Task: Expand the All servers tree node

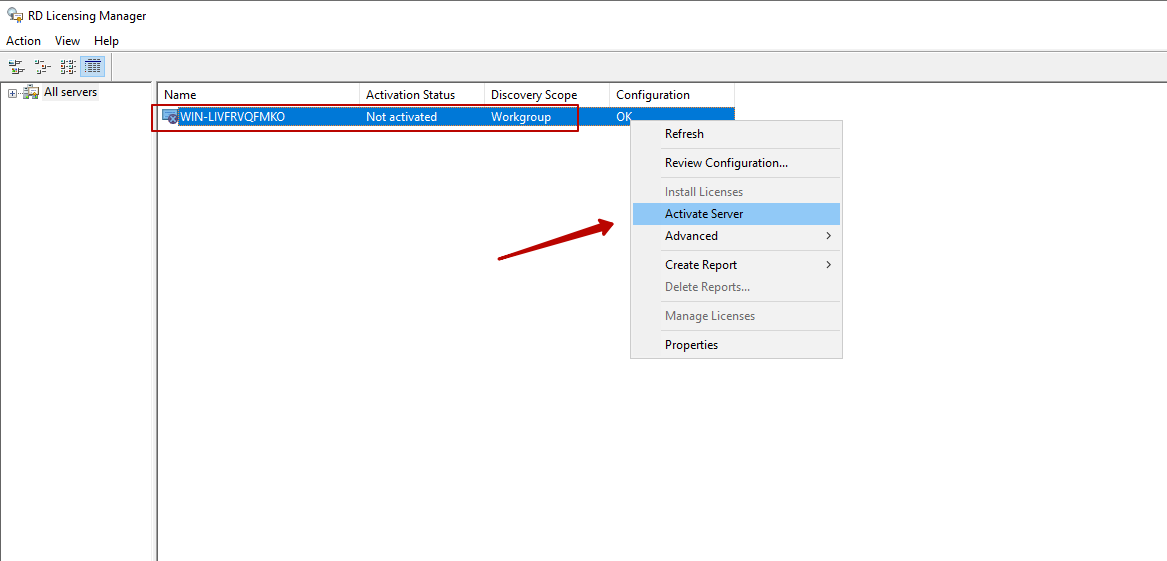Action: point(12,93)
